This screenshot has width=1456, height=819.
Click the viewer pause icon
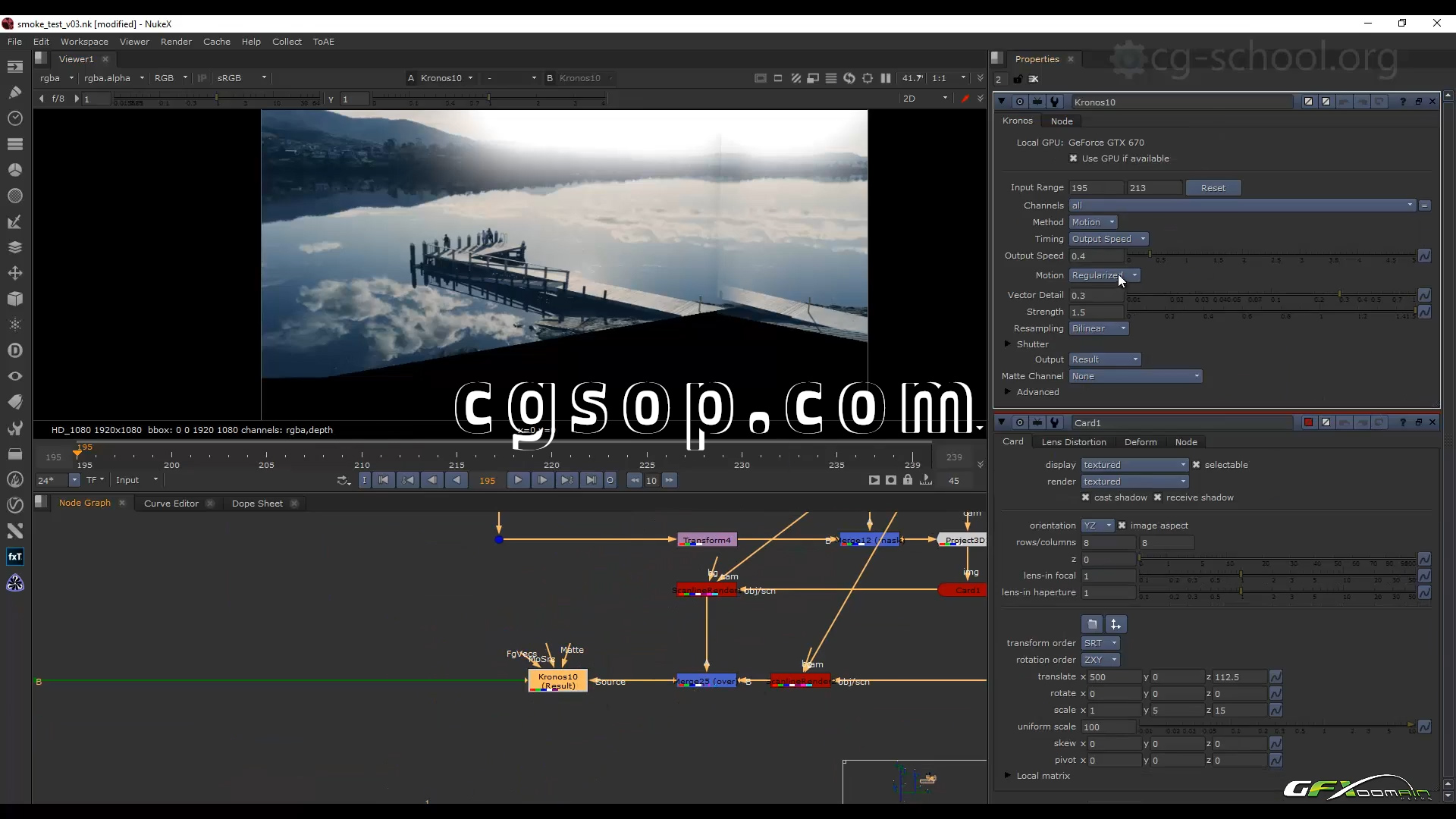(885, 78)
